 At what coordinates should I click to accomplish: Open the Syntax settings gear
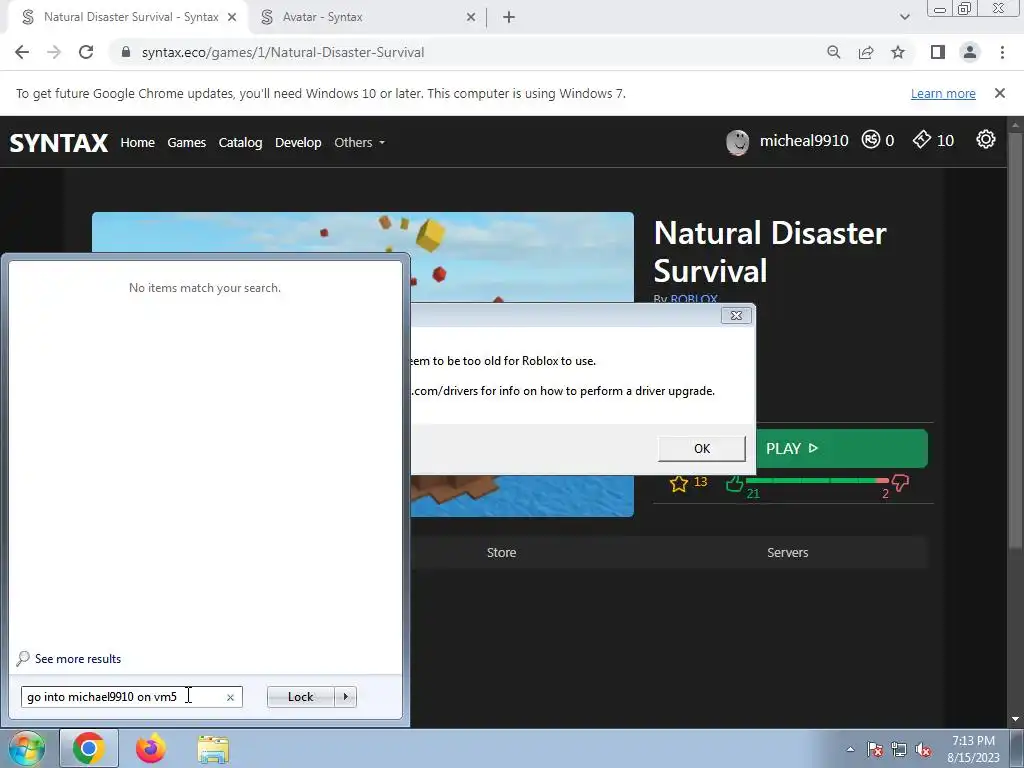[x=985, y=139]
